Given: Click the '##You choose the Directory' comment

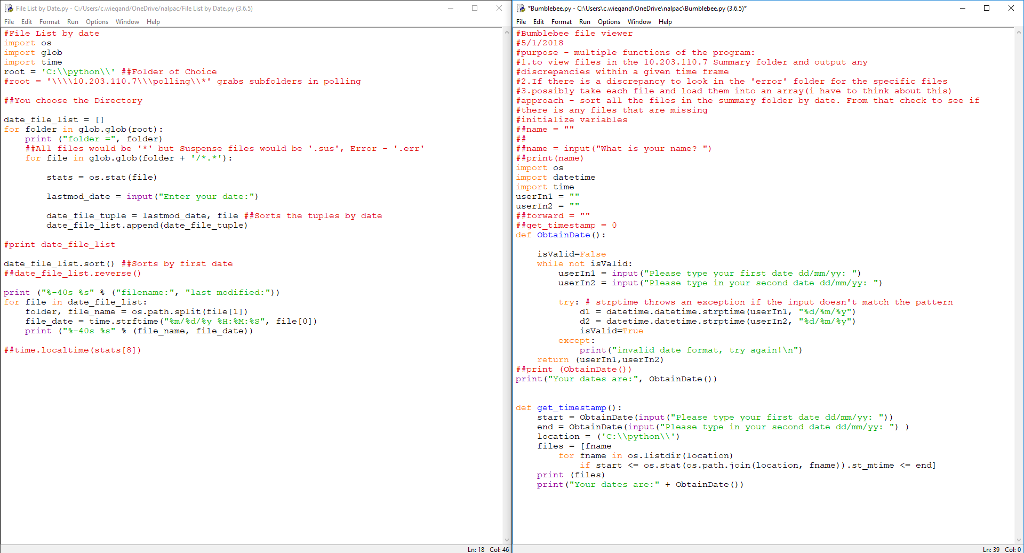Looking at the screenshot, I should (73, 101).
